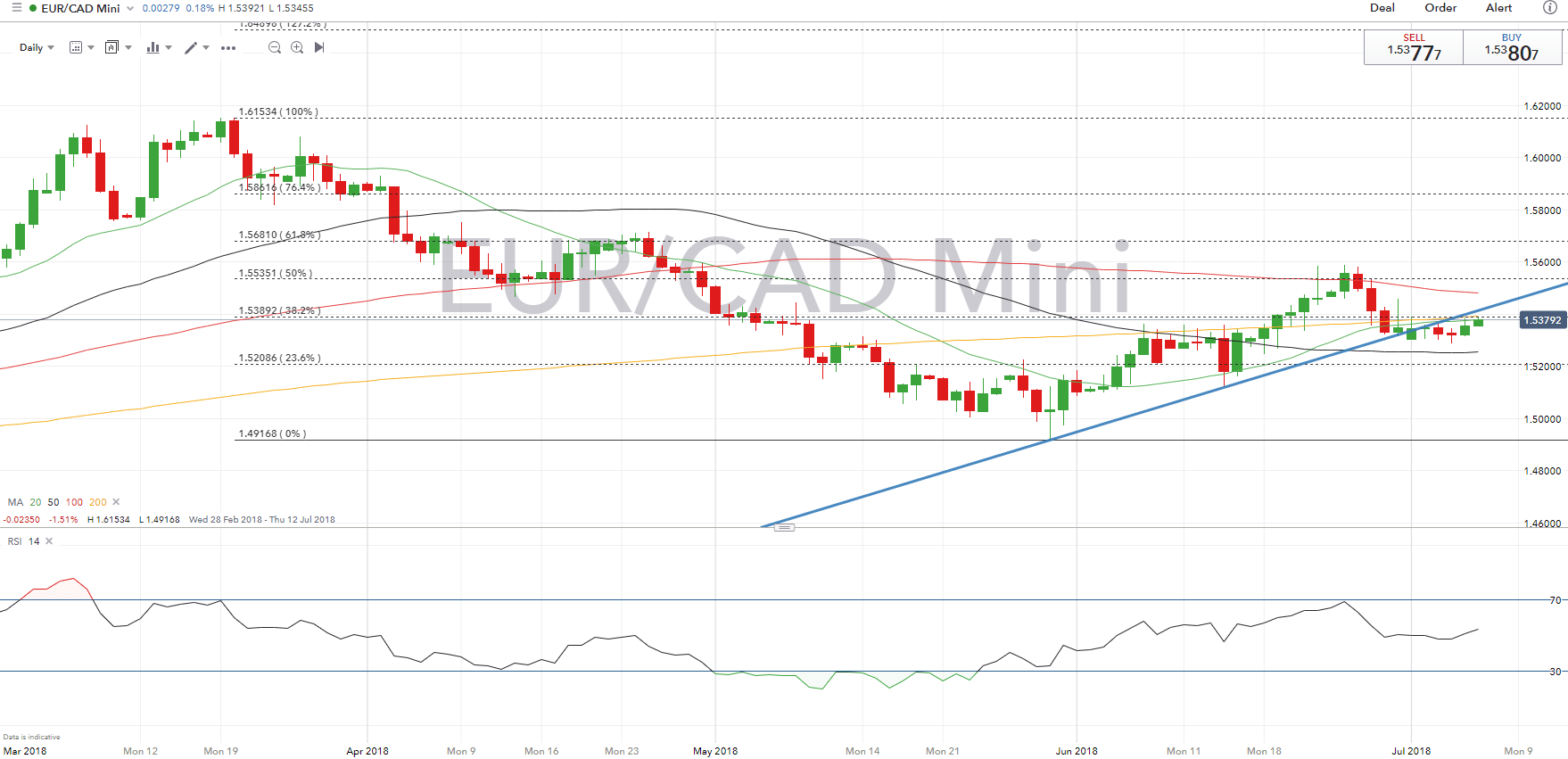Click the MA 200 period value

98,502
